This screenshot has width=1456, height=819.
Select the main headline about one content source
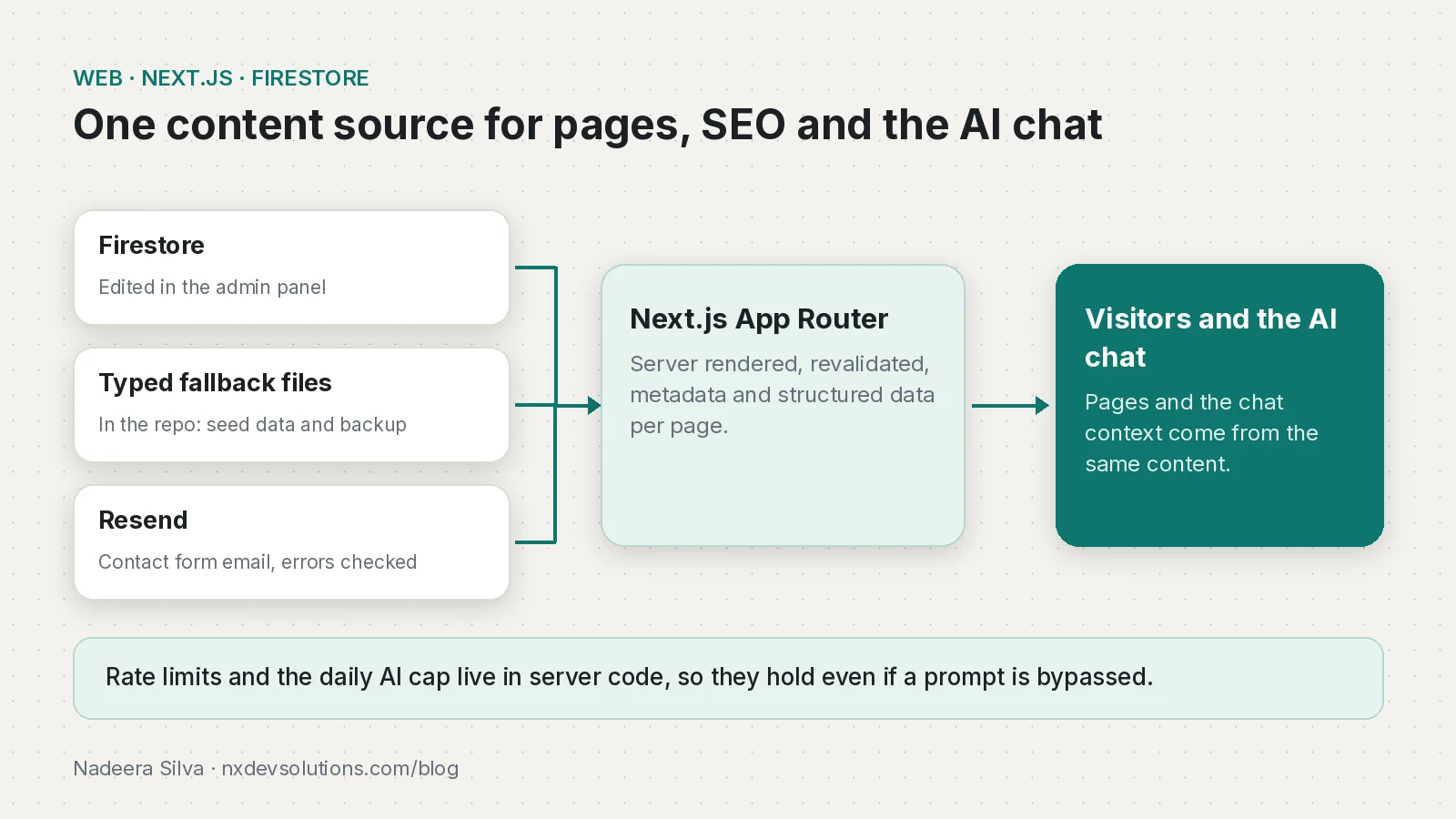(x=588, y=126)
